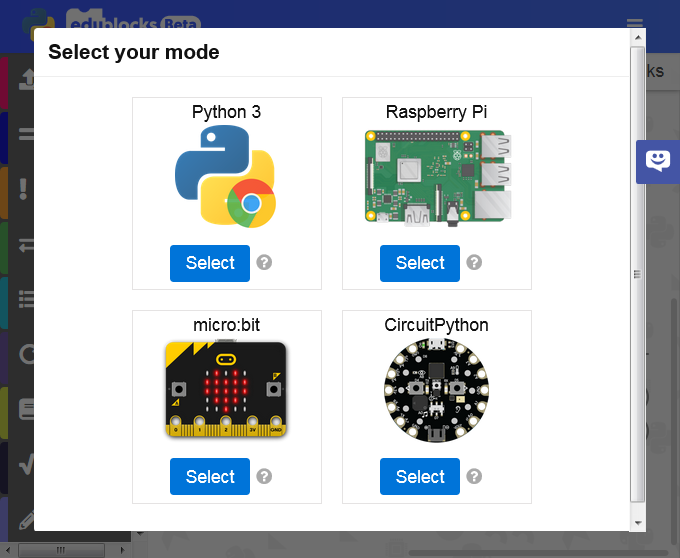The width and height of the screenshot is (680, 558).
Task: Click the Python 3 logo image
Action: click(226, 177)
